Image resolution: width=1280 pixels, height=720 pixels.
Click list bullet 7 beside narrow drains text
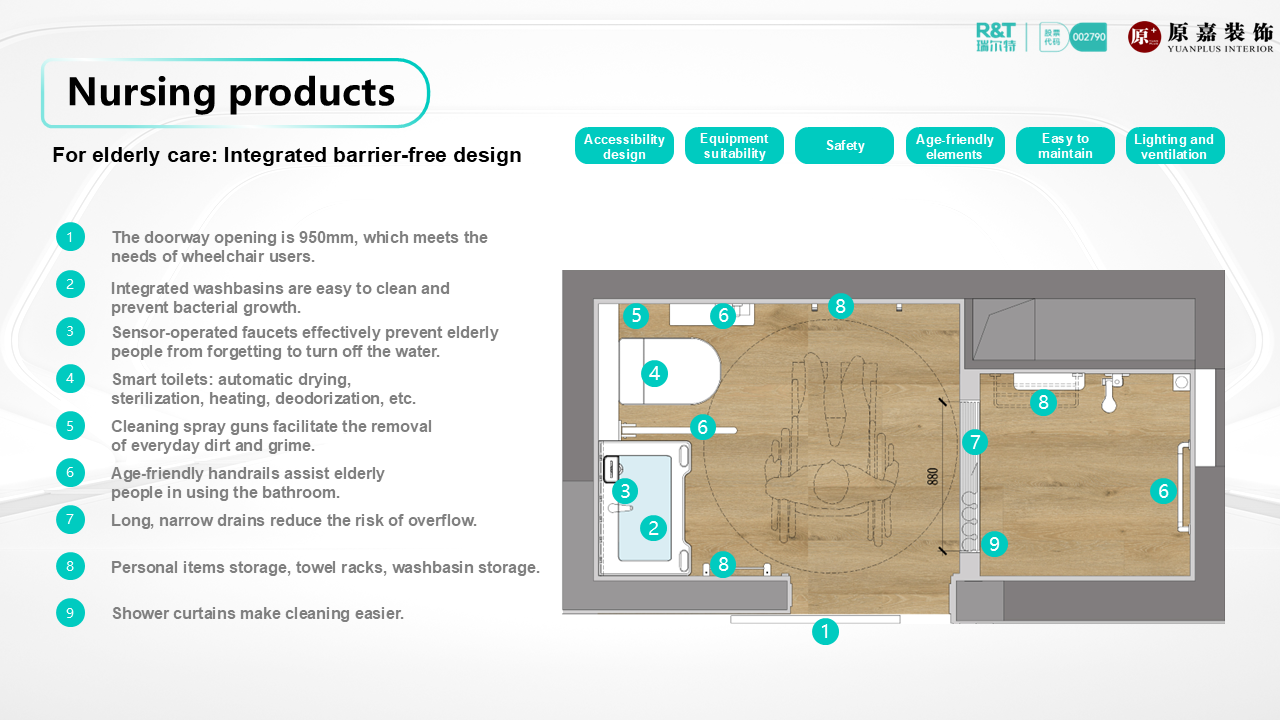70,519
